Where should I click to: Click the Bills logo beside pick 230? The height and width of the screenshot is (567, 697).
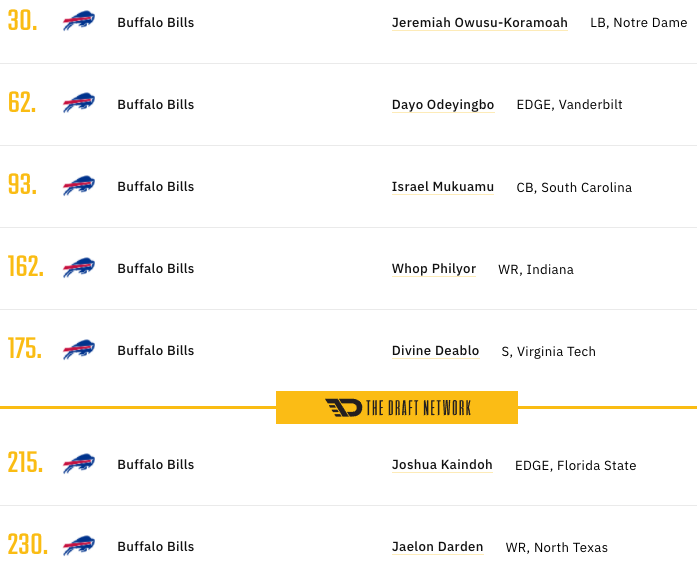[79, 545]
